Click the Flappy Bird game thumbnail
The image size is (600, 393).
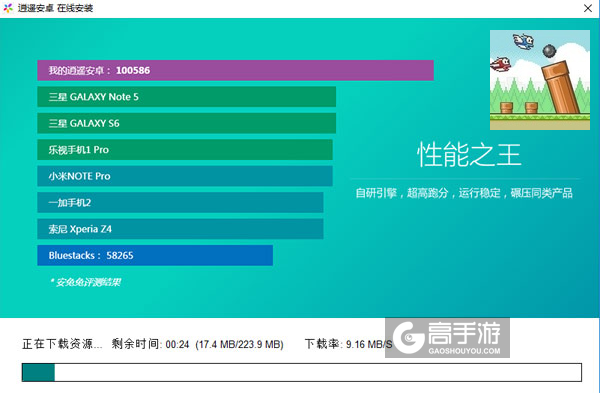pyautogui.click(x=540, y=80)
